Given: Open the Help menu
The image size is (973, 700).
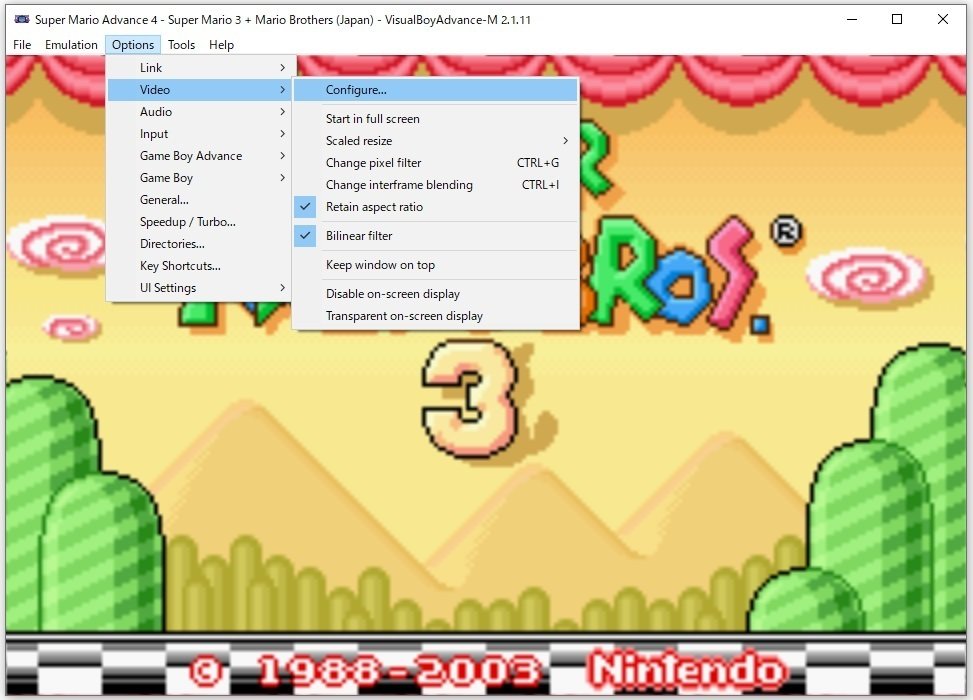Looking at the screenshot, I should [x=221, y=45].
